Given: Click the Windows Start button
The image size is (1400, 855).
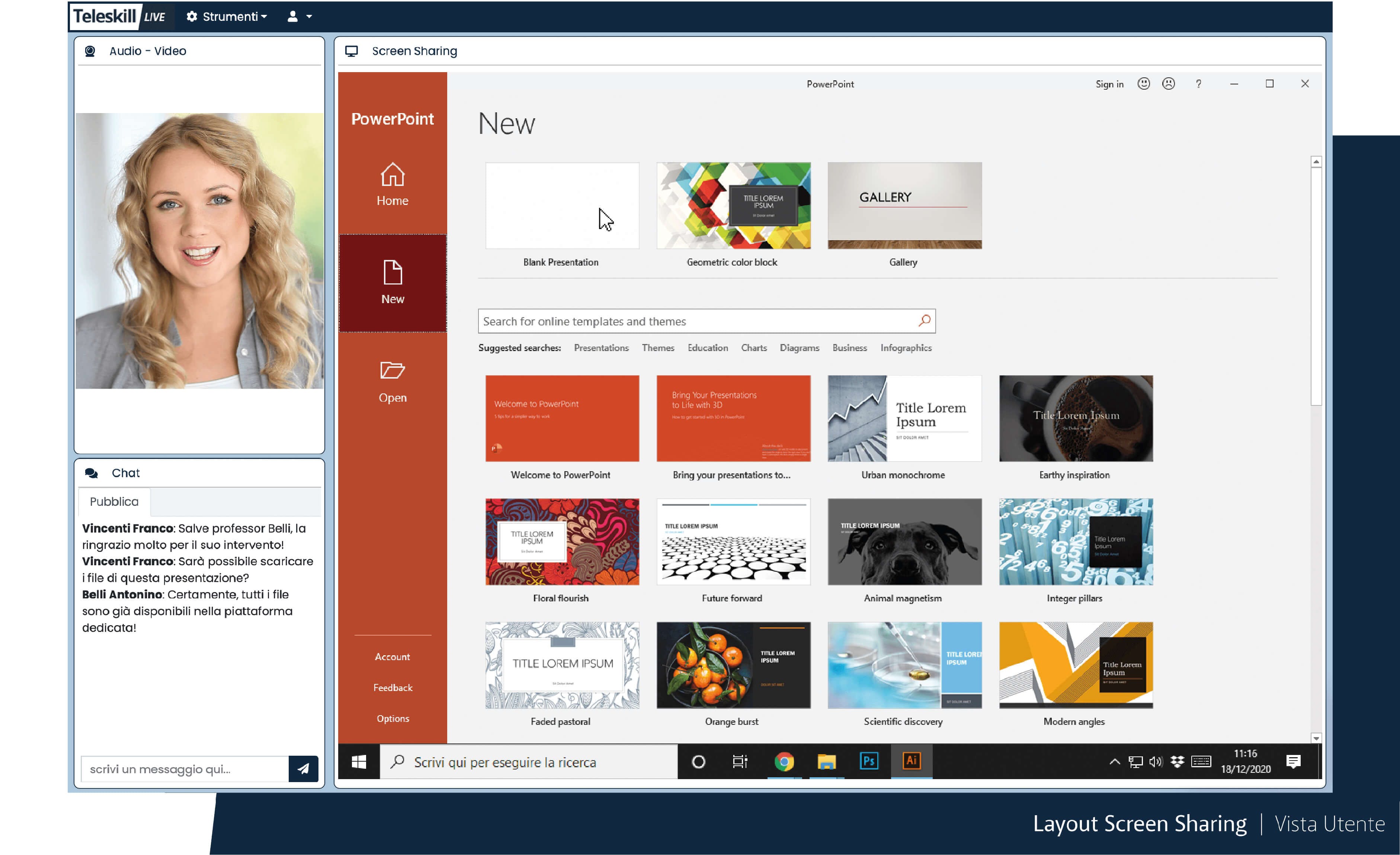Looking at the screenshot, I should click(x=359, y=762).
